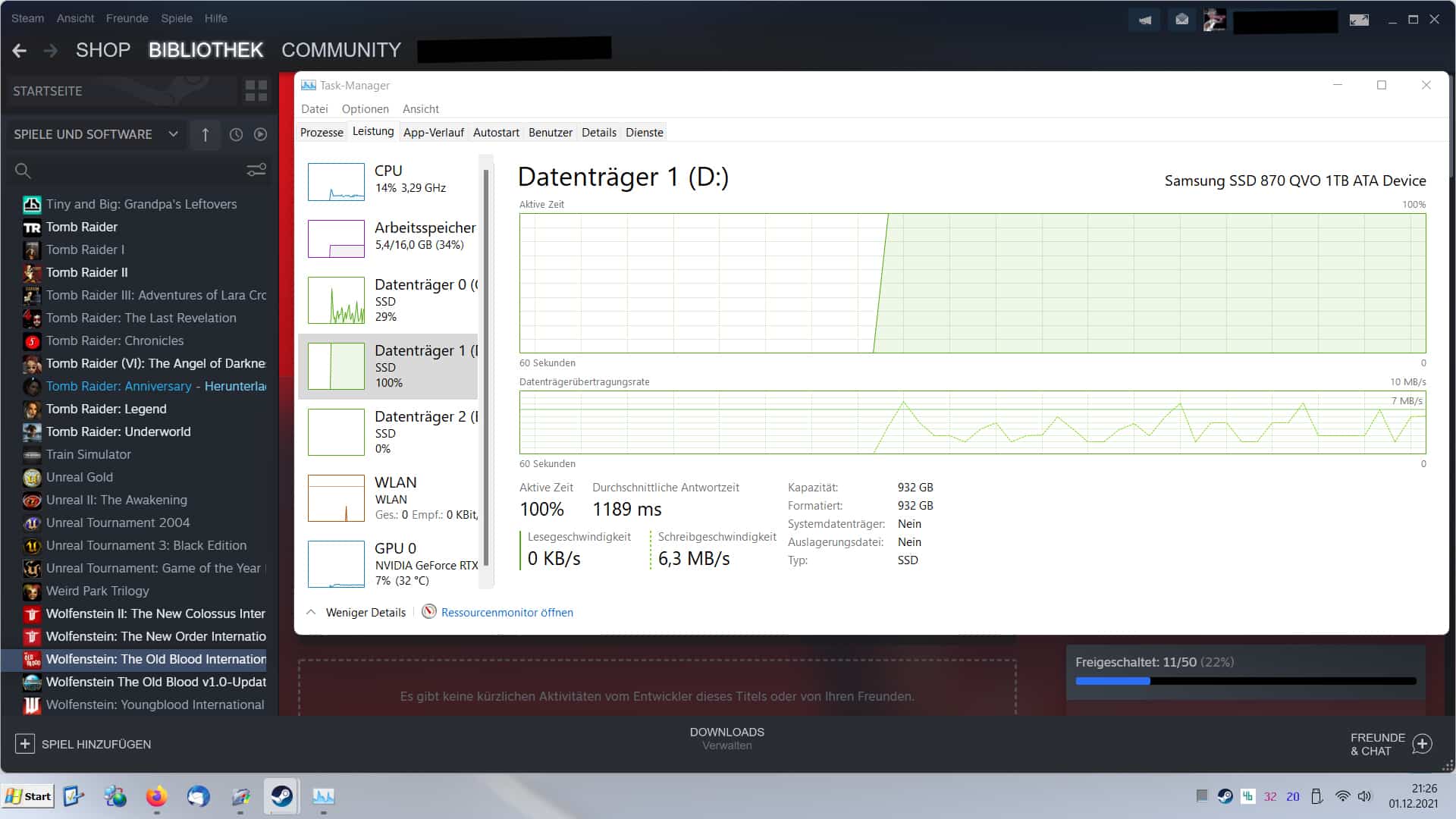1456x819 pixels.
Task: Click the library search magnifier icon
Action: coord(23,171)
